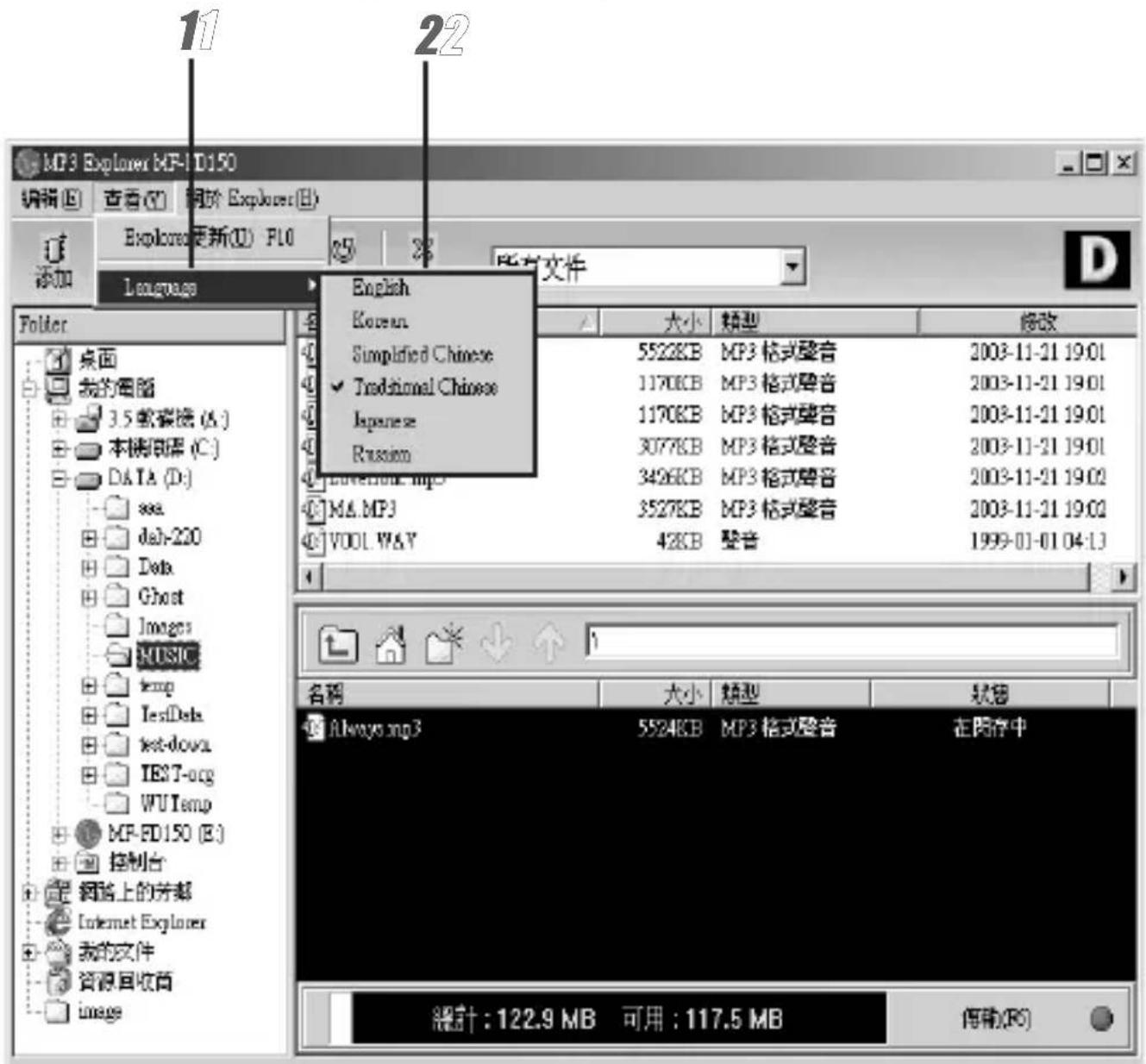
Task: Choose Explorer update F10 menu entry
Action: [210, 237]
